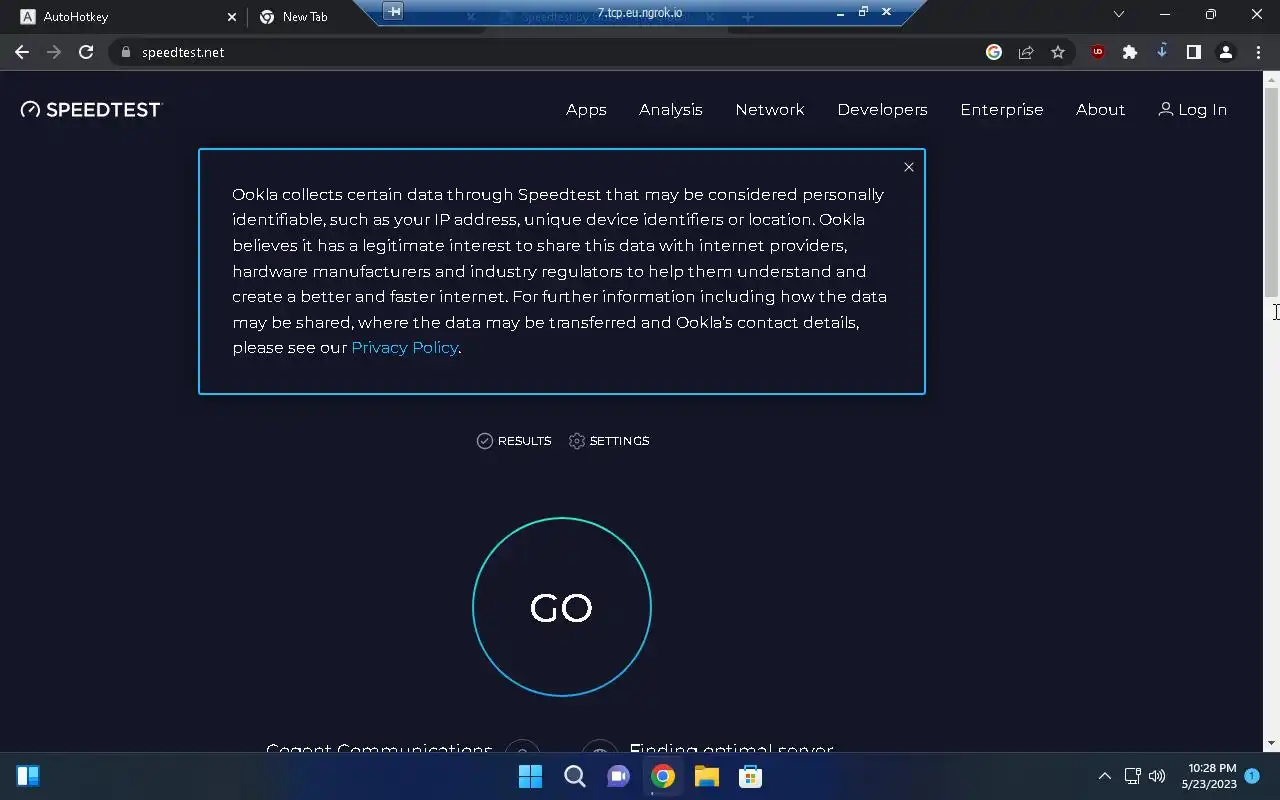Close the AutoHotkey tab
Image resolution: width=1280 pixels, height=800 pixels.
pos(231,17)
